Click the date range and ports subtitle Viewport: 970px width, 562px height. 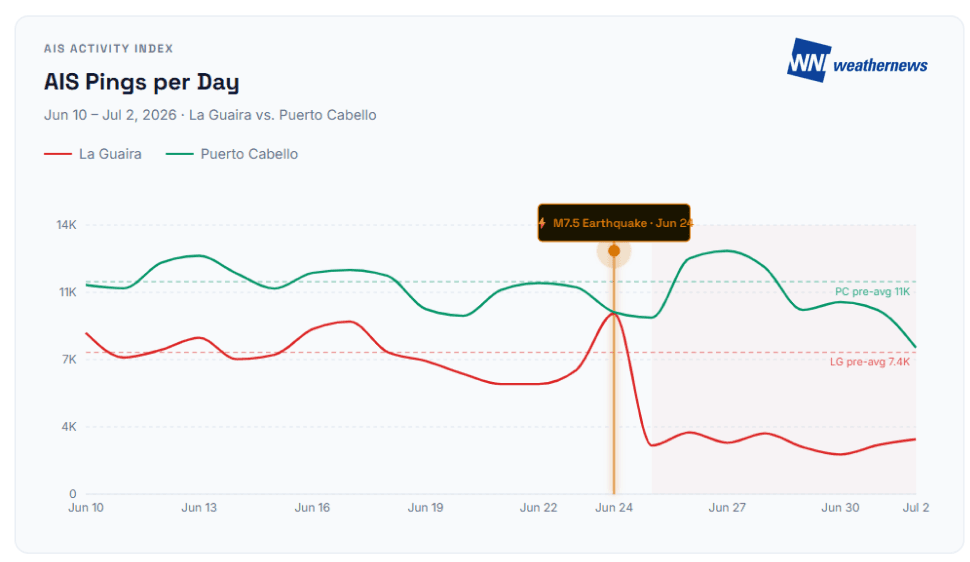click(210, 115)
